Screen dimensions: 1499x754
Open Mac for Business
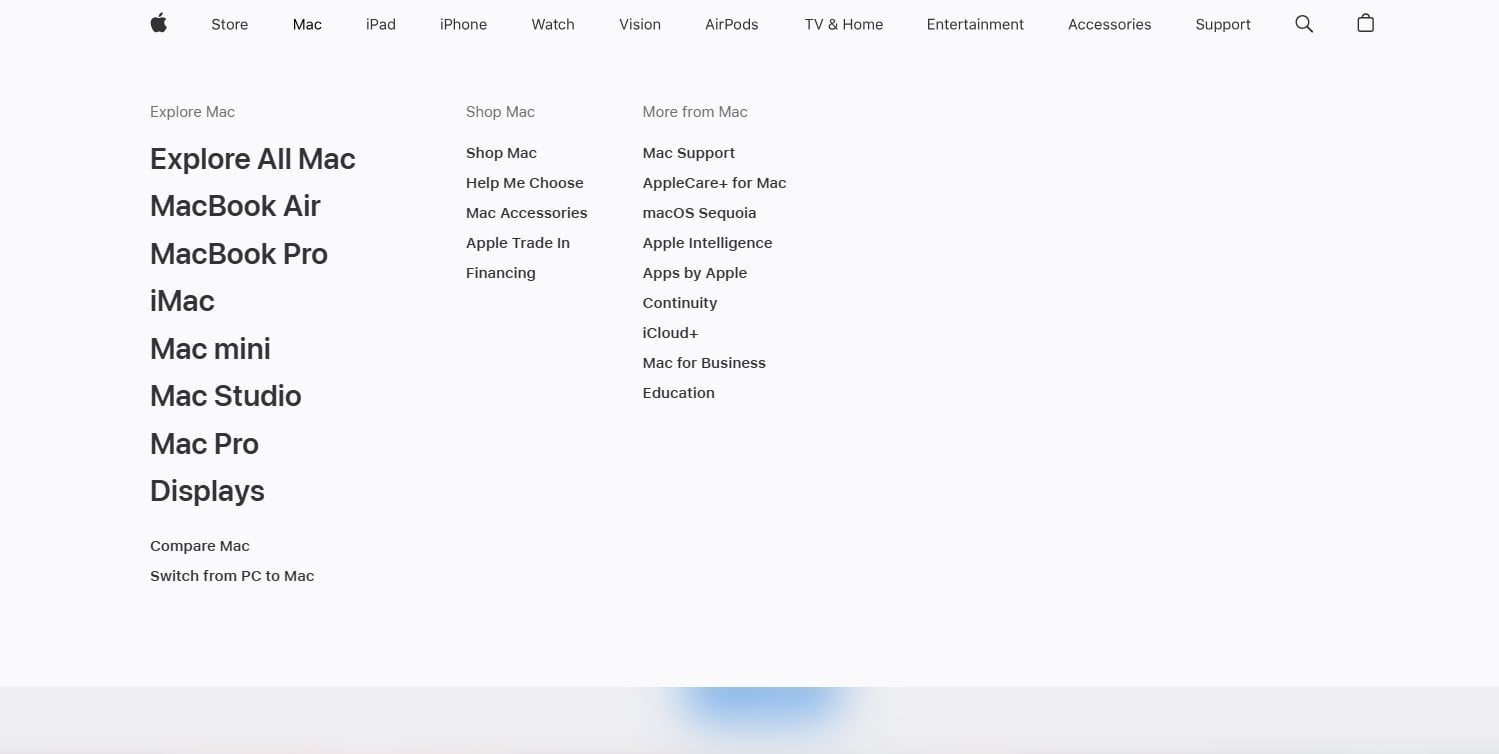pos(704,363)
